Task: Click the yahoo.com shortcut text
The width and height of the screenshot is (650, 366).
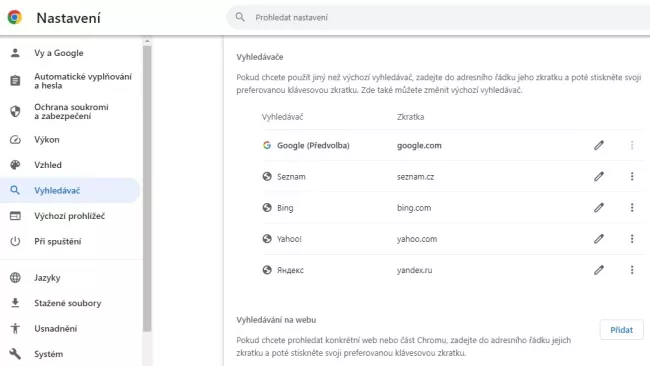Action: [417, 239]
